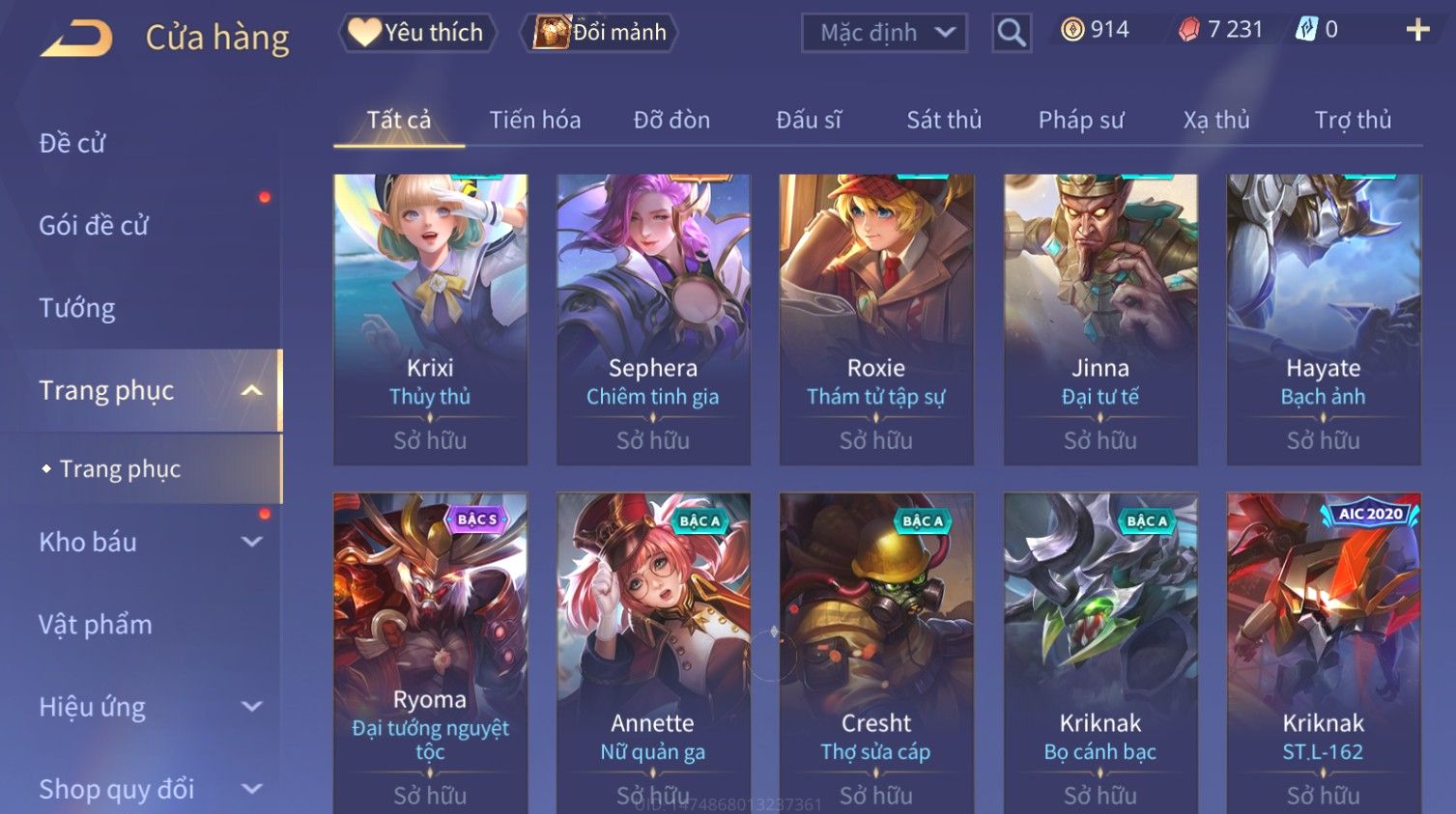Open Đổi mảnh fragment exchange
Viewport: 1456px width, 814px height.
(599, 32)
